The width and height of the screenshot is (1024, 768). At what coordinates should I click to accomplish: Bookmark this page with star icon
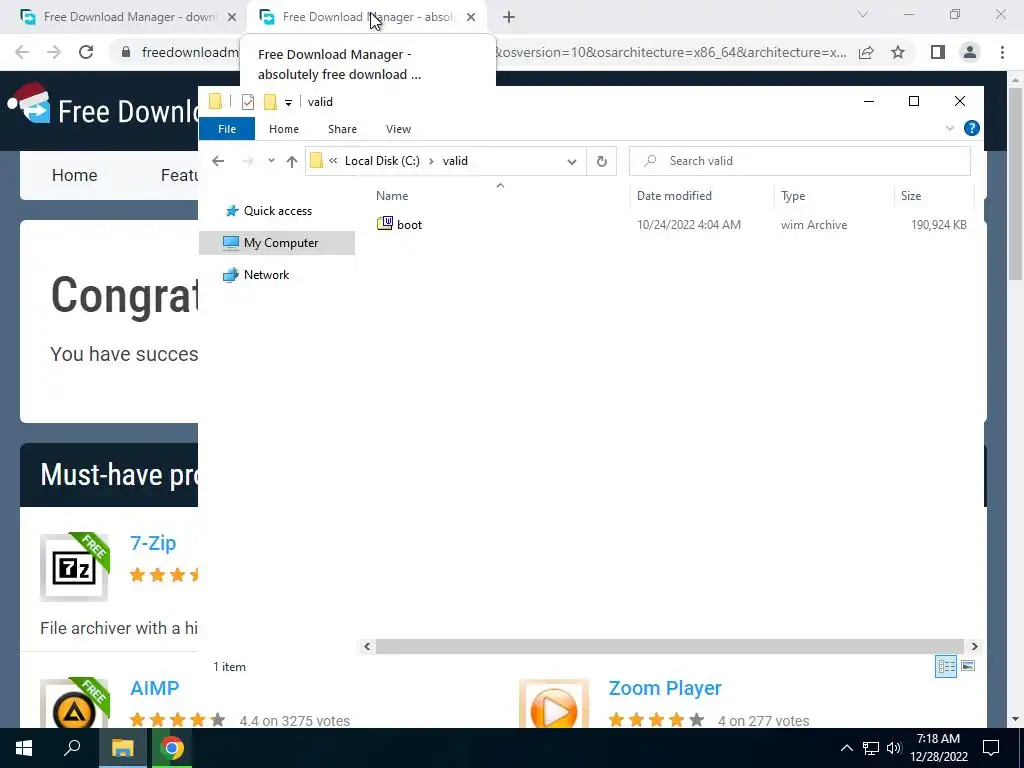pos(898,52)
